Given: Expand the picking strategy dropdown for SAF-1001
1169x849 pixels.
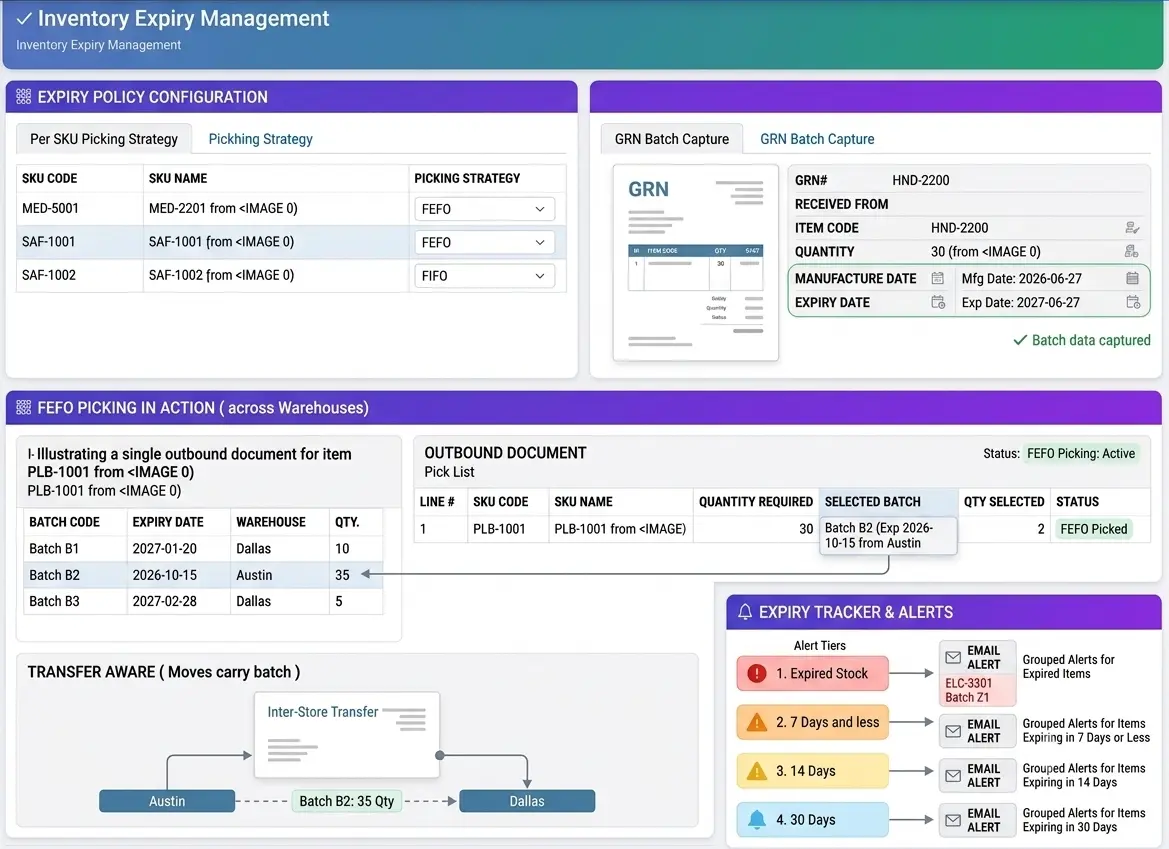Looking at the screenshot, I should [485, 242].
